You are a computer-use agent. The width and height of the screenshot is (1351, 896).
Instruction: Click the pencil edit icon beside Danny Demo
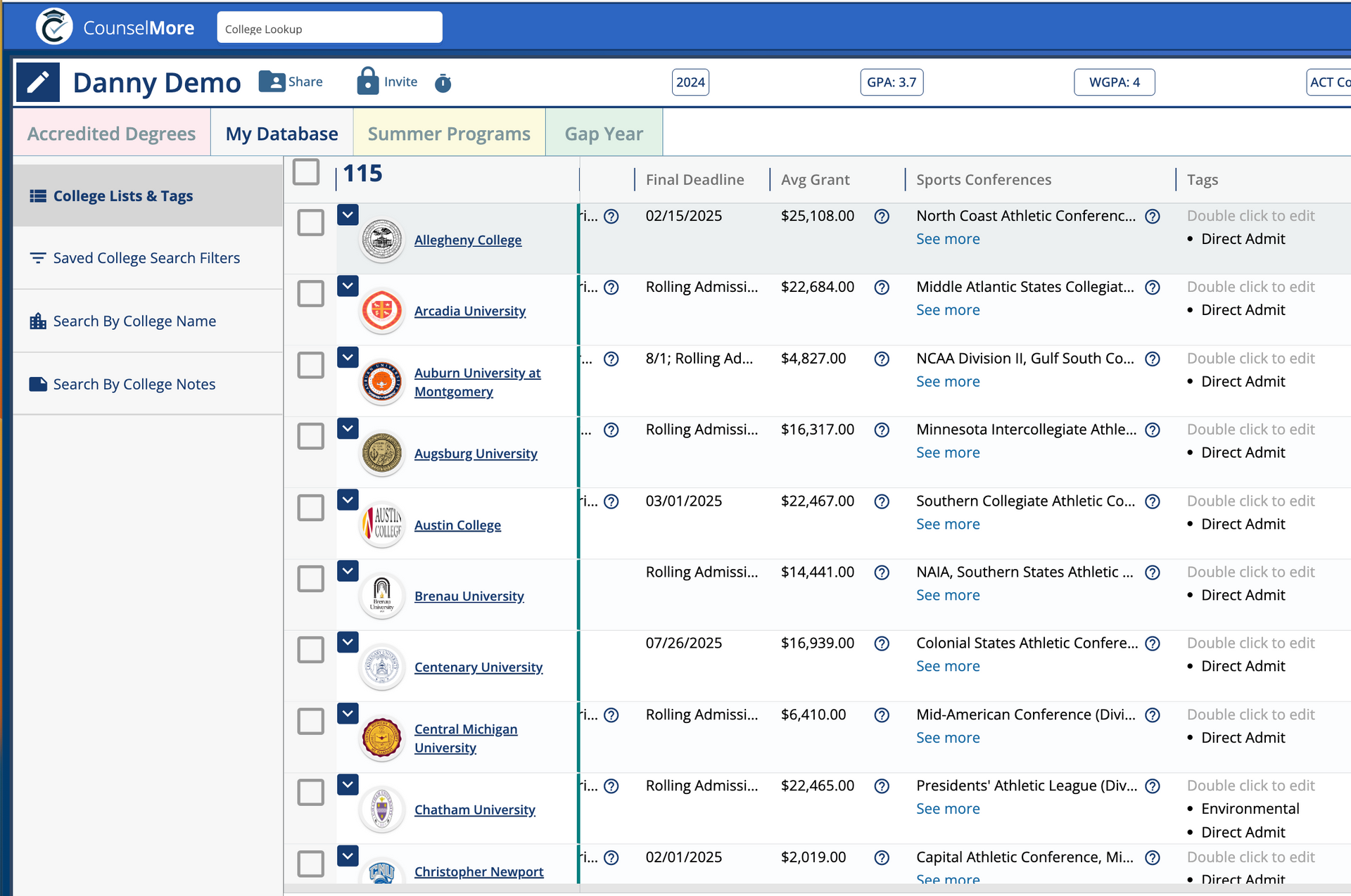click(38, 82)
